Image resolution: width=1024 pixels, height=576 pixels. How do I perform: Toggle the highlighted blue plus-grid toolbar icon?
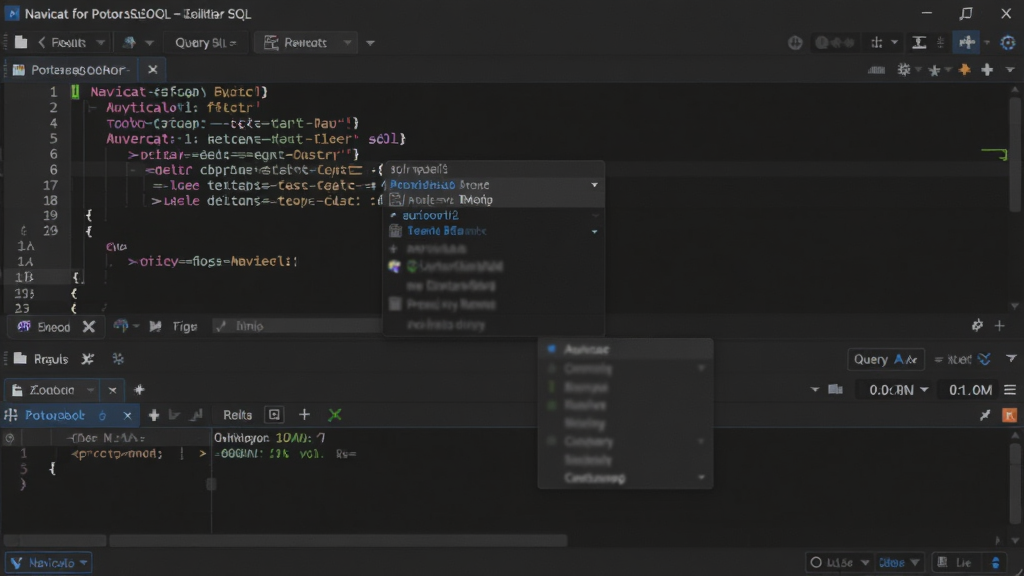point(967,42)
